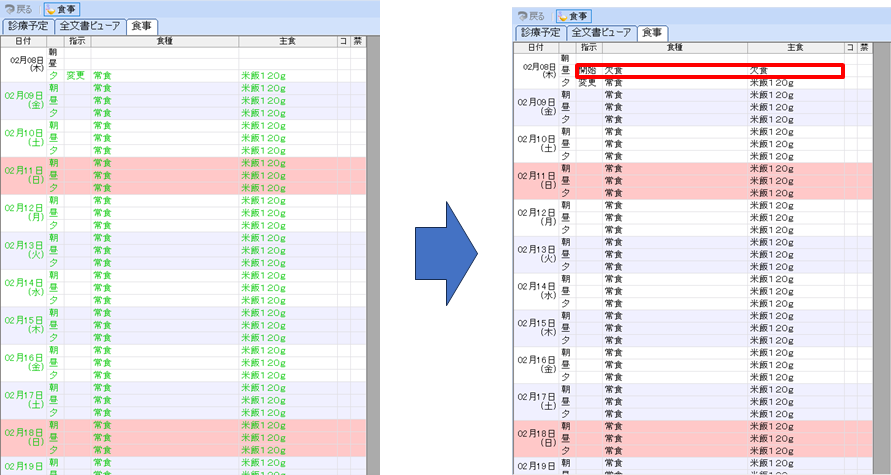The width and height of the screenshot is (891, 475).
Task: Click 主食 column header in right window
Action: [796, 47]
